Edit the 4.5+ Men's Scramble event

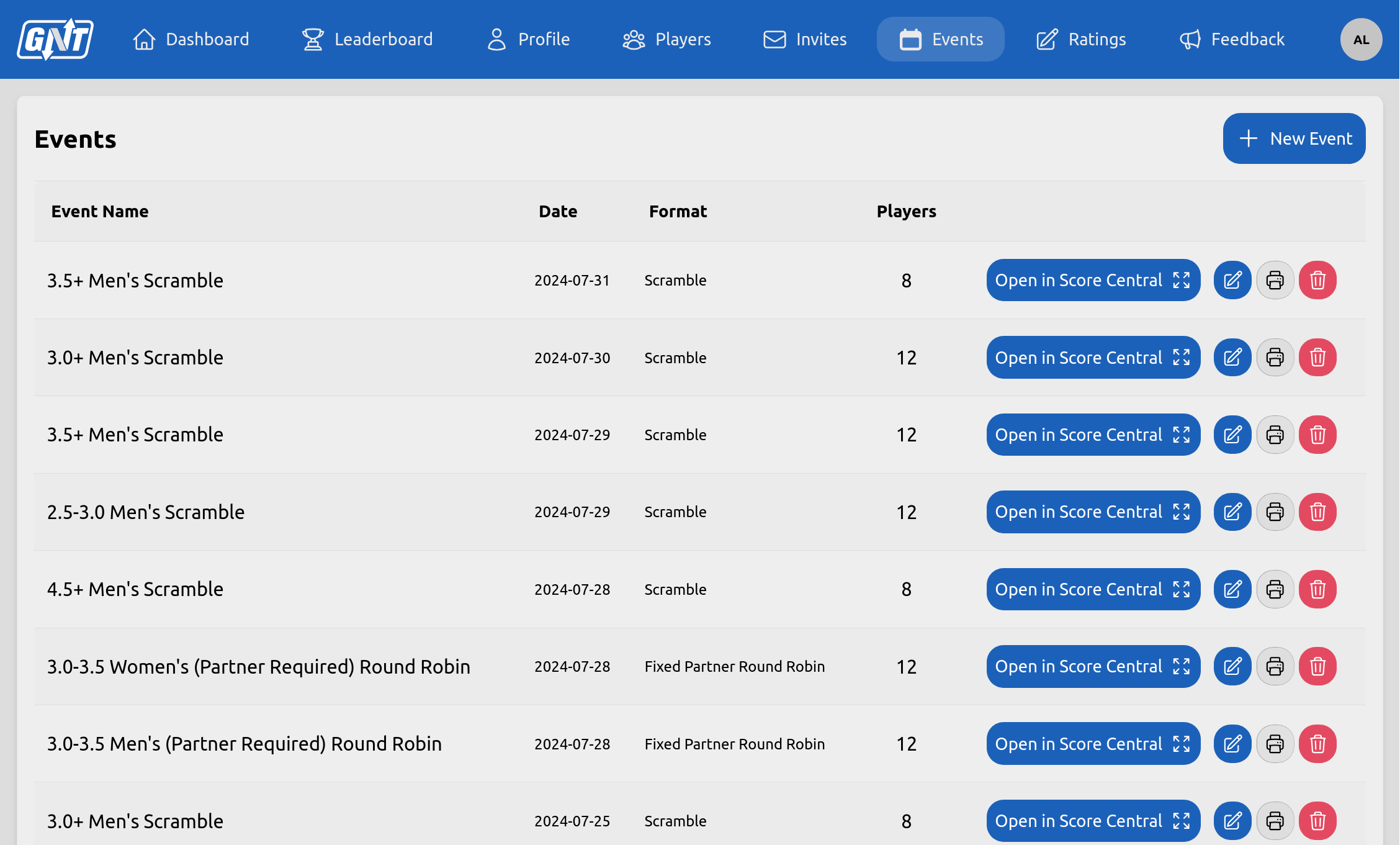(1232, 589)
